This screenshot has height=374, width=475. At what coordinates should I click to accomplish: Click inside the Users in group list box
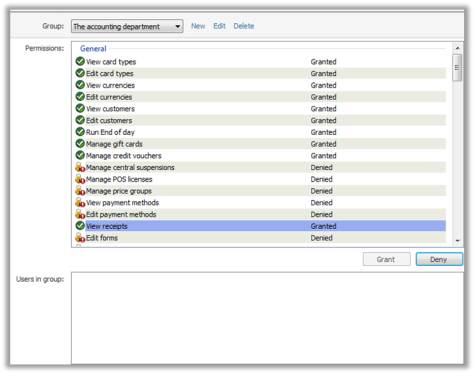[x=267, y=318]
